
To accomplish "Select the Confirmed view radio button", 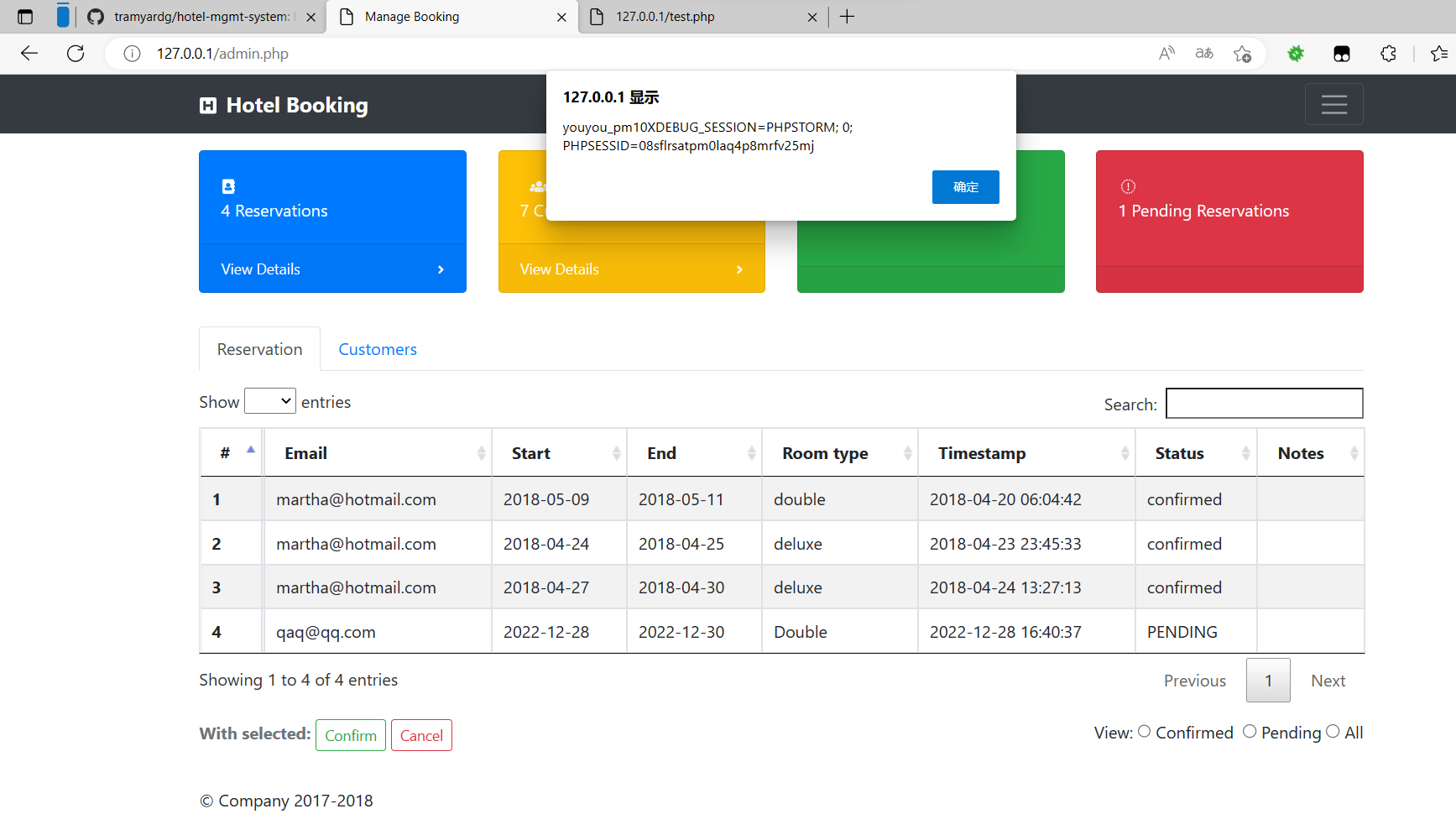I will [x=1144, y=732].
